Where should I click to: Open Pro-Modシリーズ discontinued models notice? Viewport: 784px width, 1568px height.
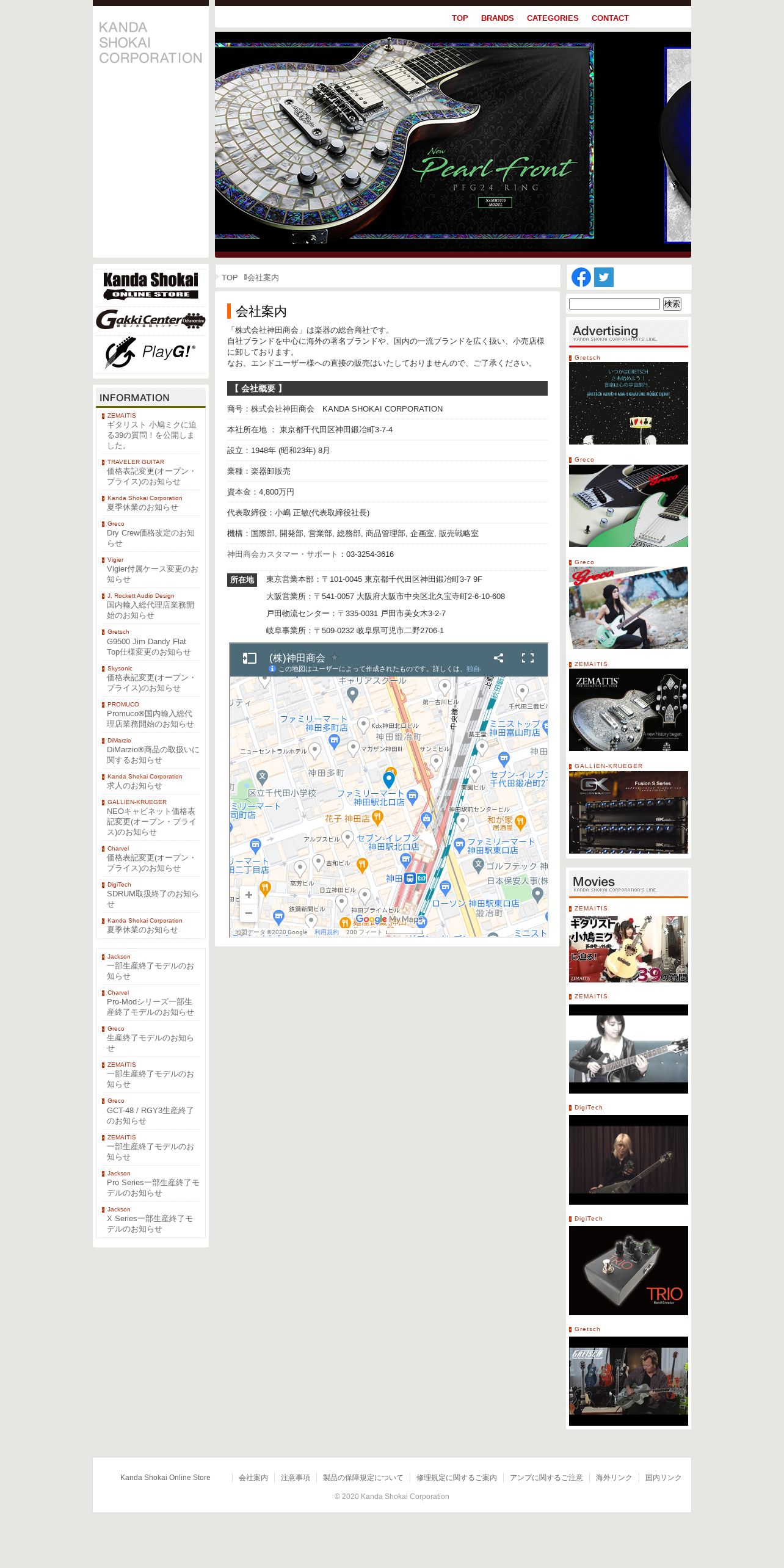click(150, 1007)
